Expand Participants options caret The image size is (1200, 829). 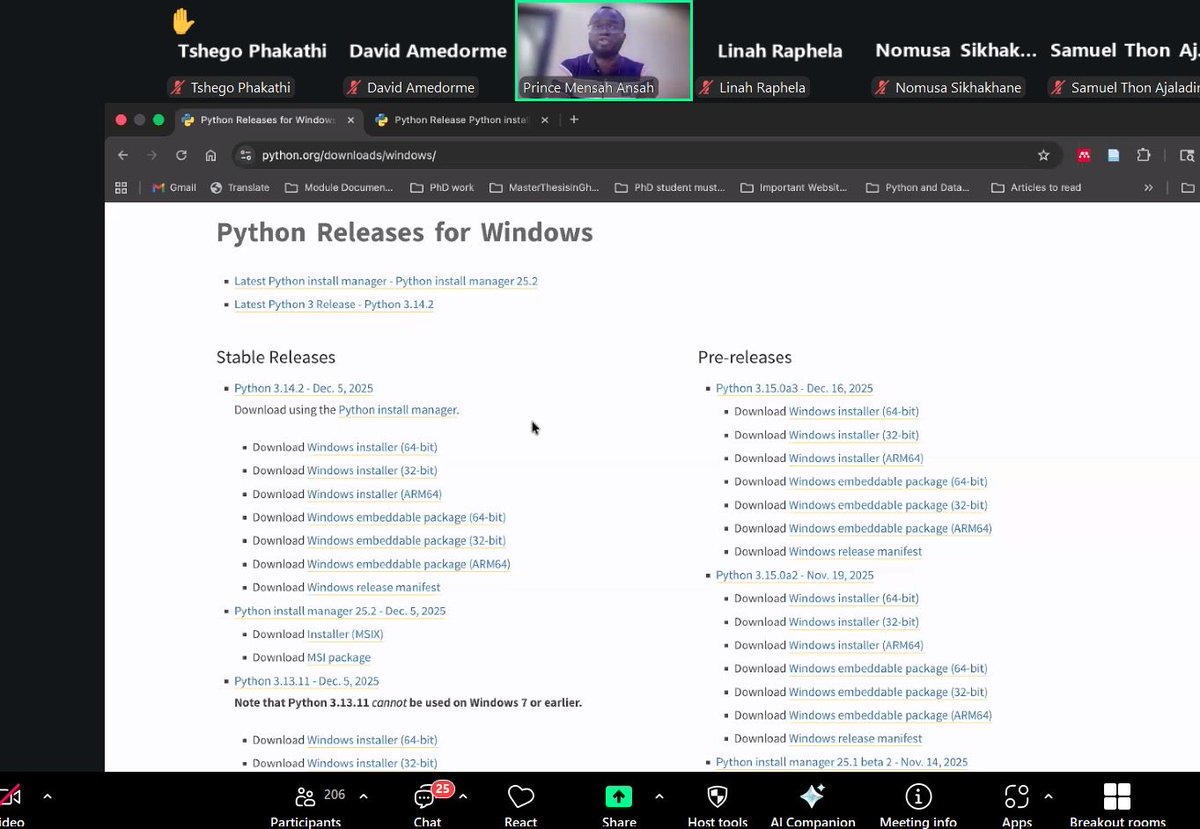click(x=363, y=797)
